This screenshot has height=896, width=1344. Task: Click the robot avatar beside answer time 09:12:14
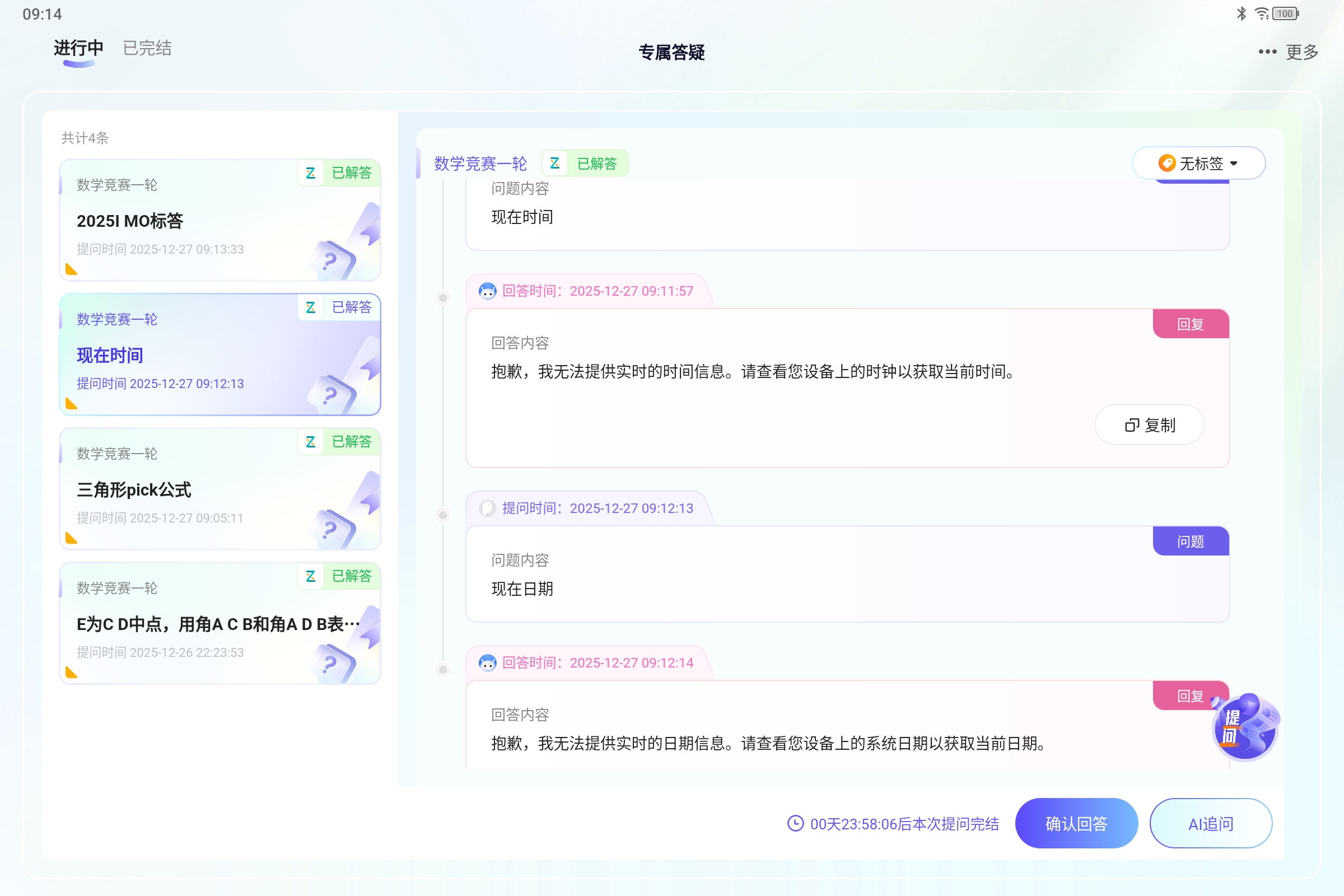[486, 662]
